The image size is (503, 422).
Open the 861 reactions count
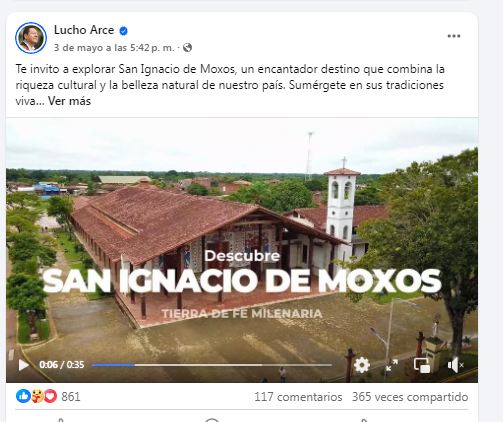point(71,397)
